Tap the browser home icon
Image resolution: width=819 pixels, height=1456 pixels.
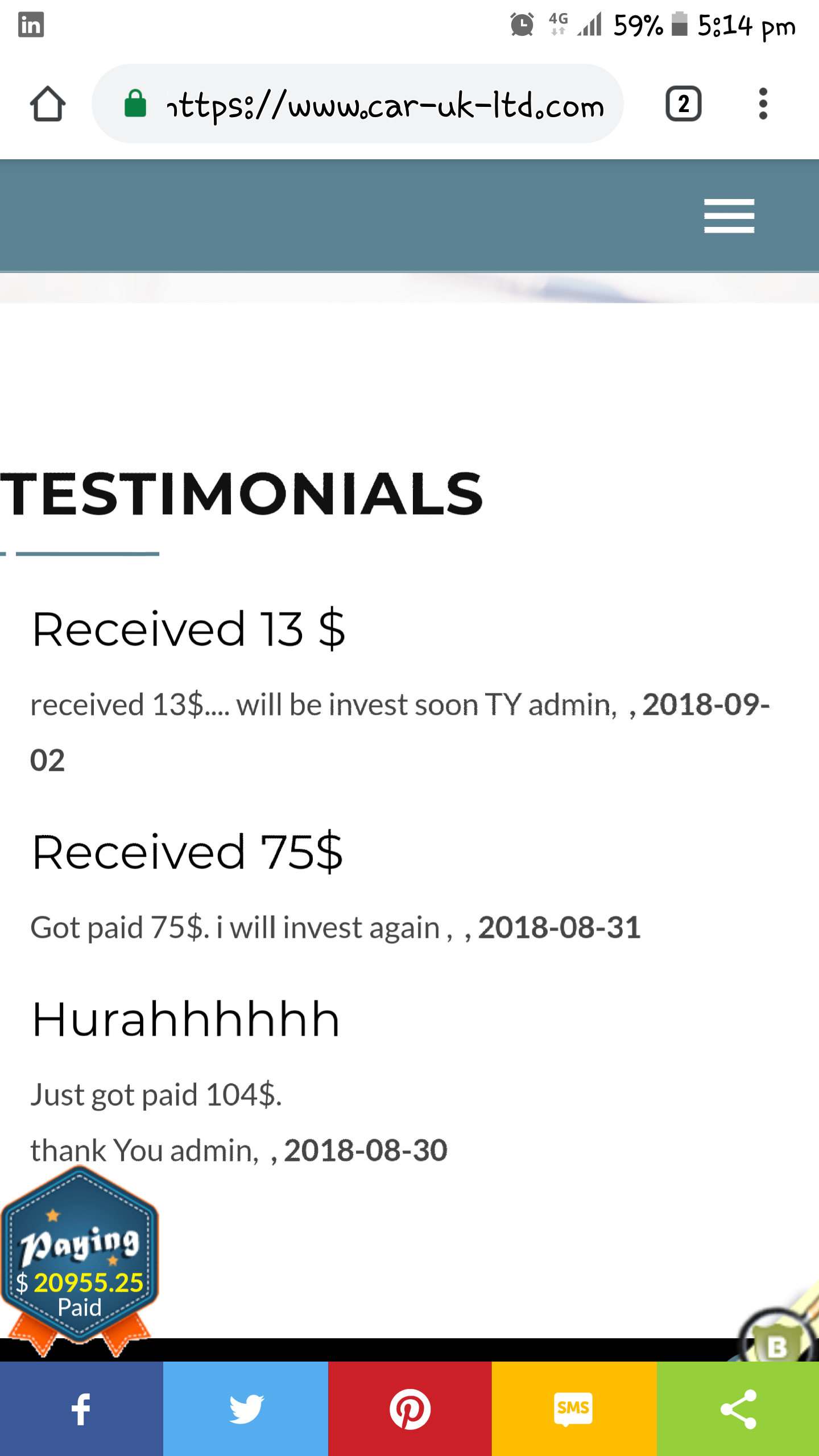tap(48, 104)
